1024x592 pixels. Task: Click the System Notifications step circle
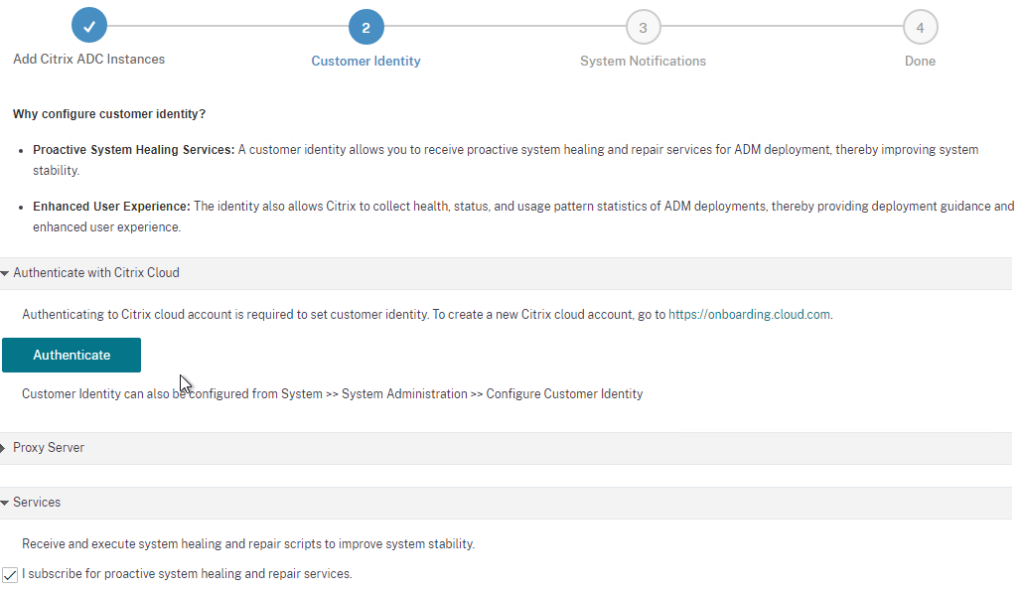tap(643, 28)
